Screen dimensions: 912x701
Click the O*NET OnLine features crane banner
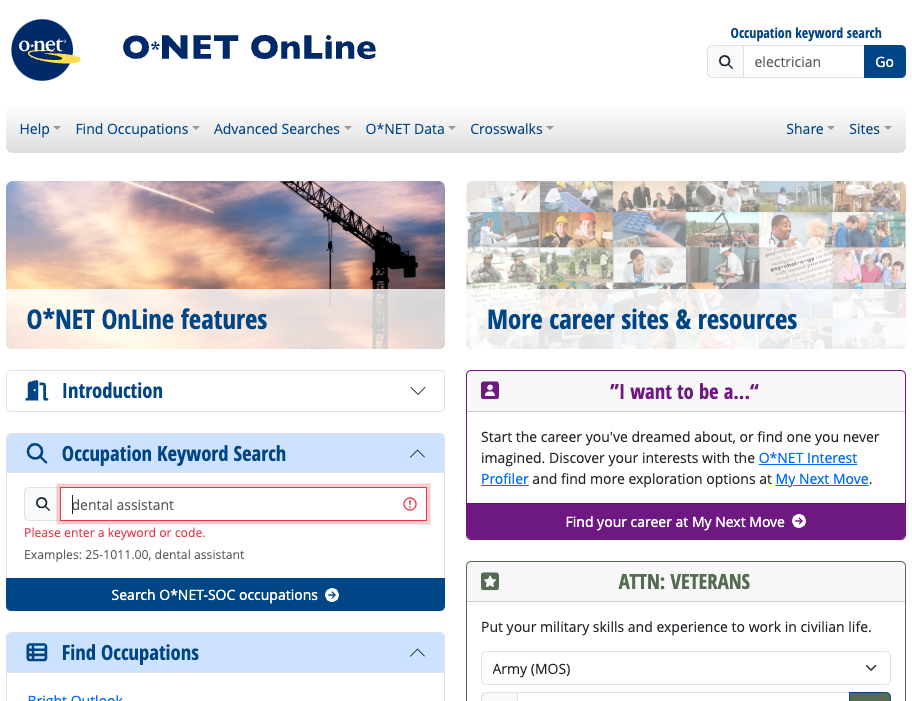pyautogui.click(x=226, y=265)
